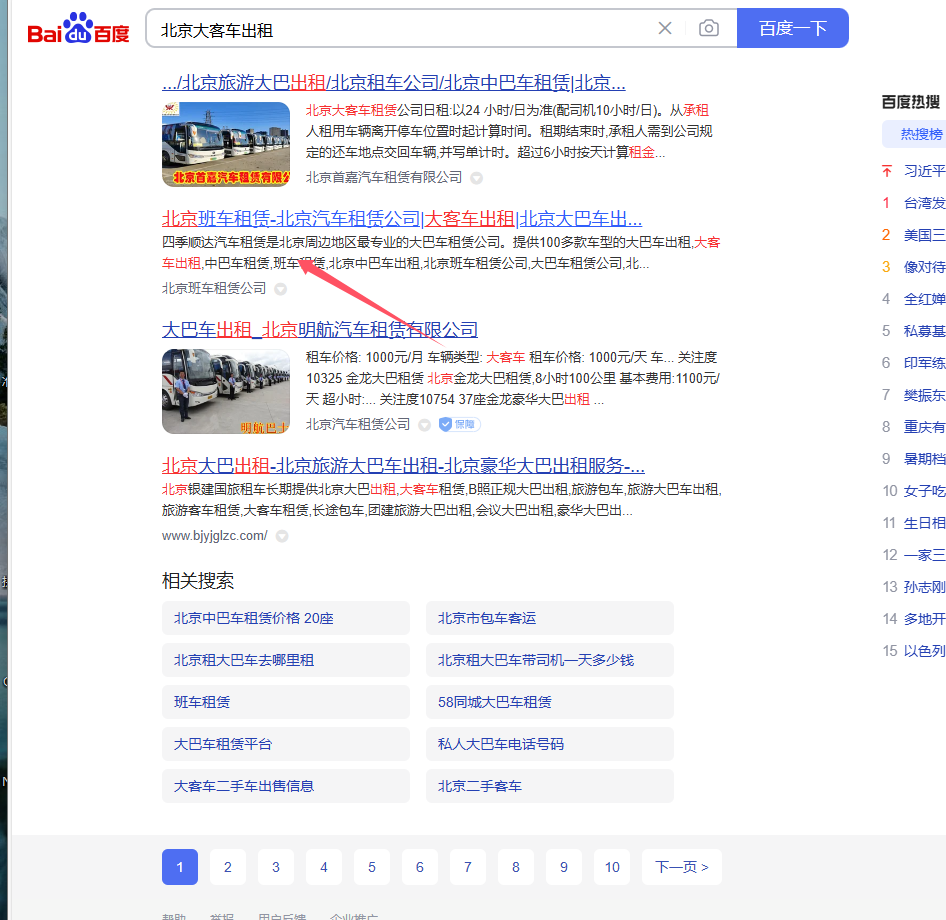Open hot search number 2 美国三
946x920 pixels.
tap(924, 235)
